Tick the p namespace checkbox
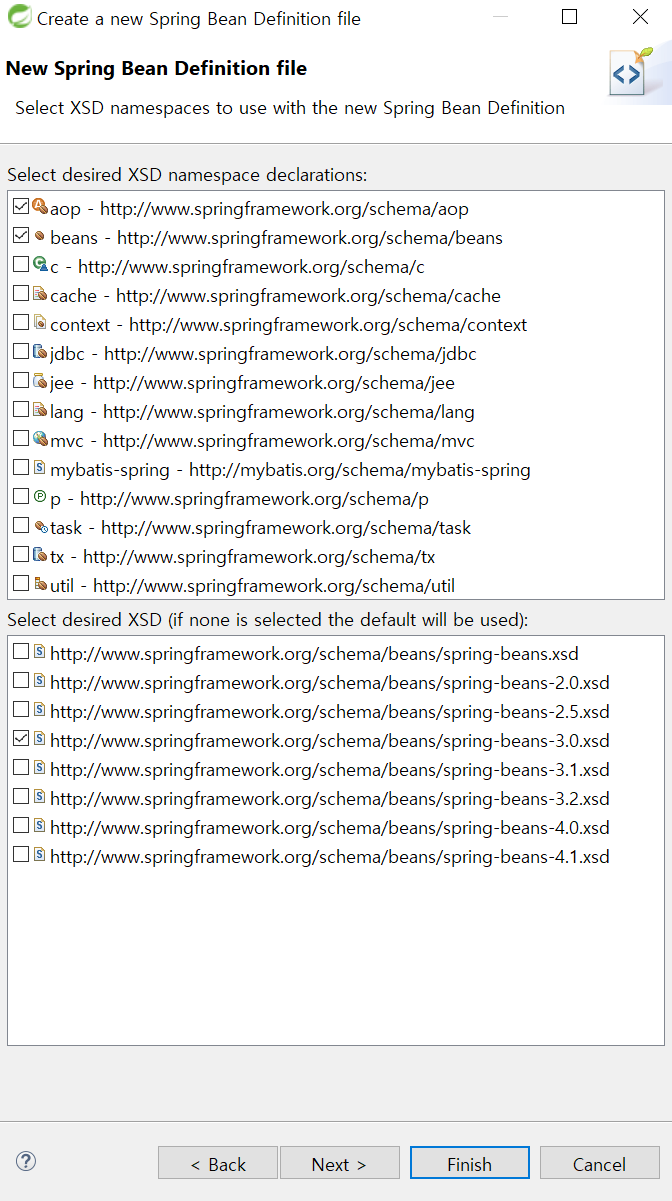Screen dimensions: 672x1201 pyautogui.click(x=21, y=498)
